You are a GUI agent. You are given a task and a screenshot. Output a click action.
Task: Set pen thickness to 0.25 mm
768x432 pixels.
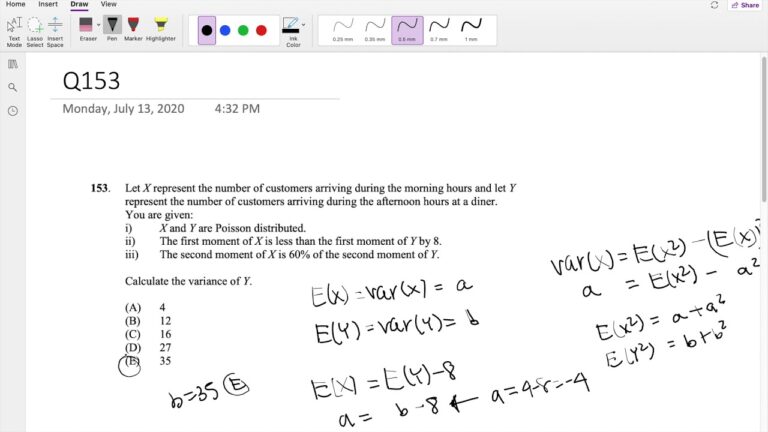point(342,28)
